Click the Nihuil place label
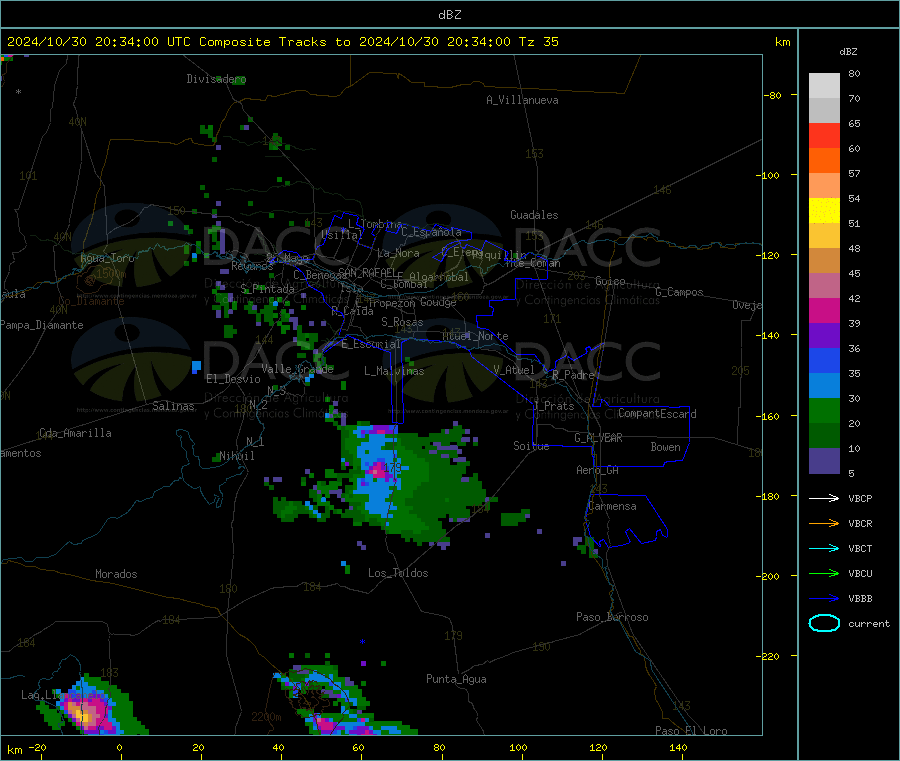Viewport: 900px width, 761px height. tap(237, 456)
